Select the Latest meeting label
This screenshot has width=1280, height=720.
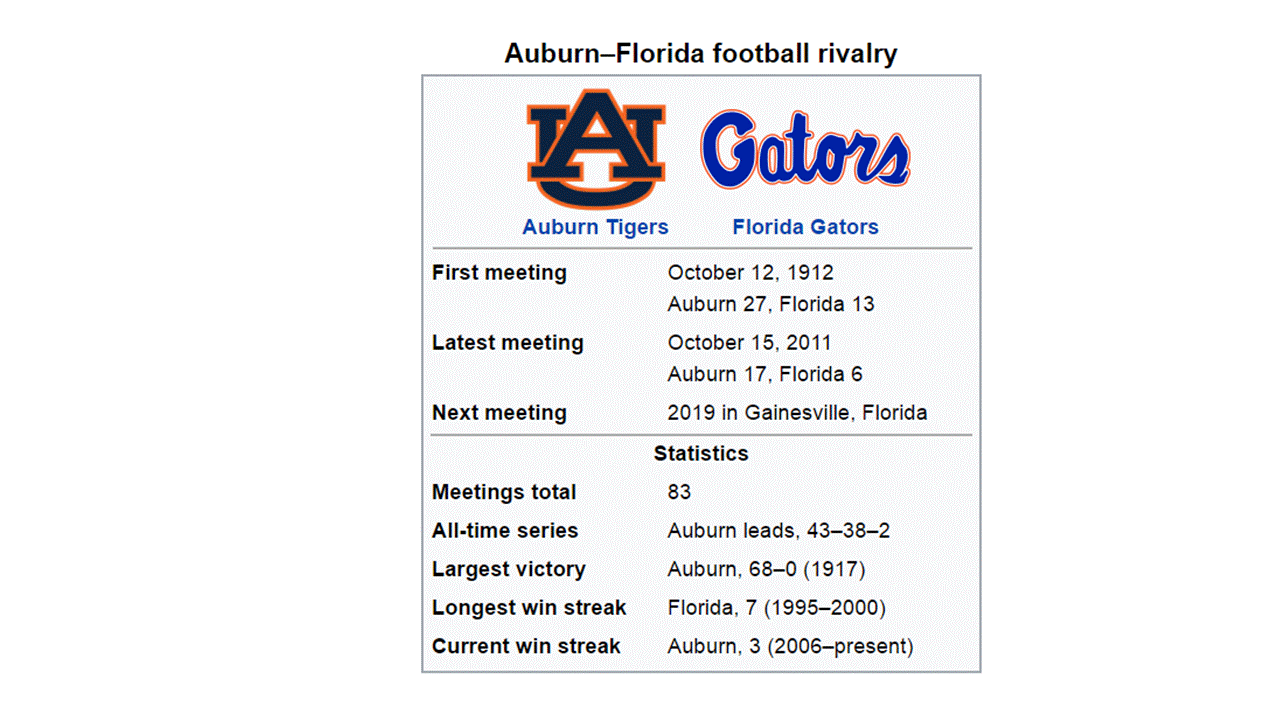coord(507,343)
